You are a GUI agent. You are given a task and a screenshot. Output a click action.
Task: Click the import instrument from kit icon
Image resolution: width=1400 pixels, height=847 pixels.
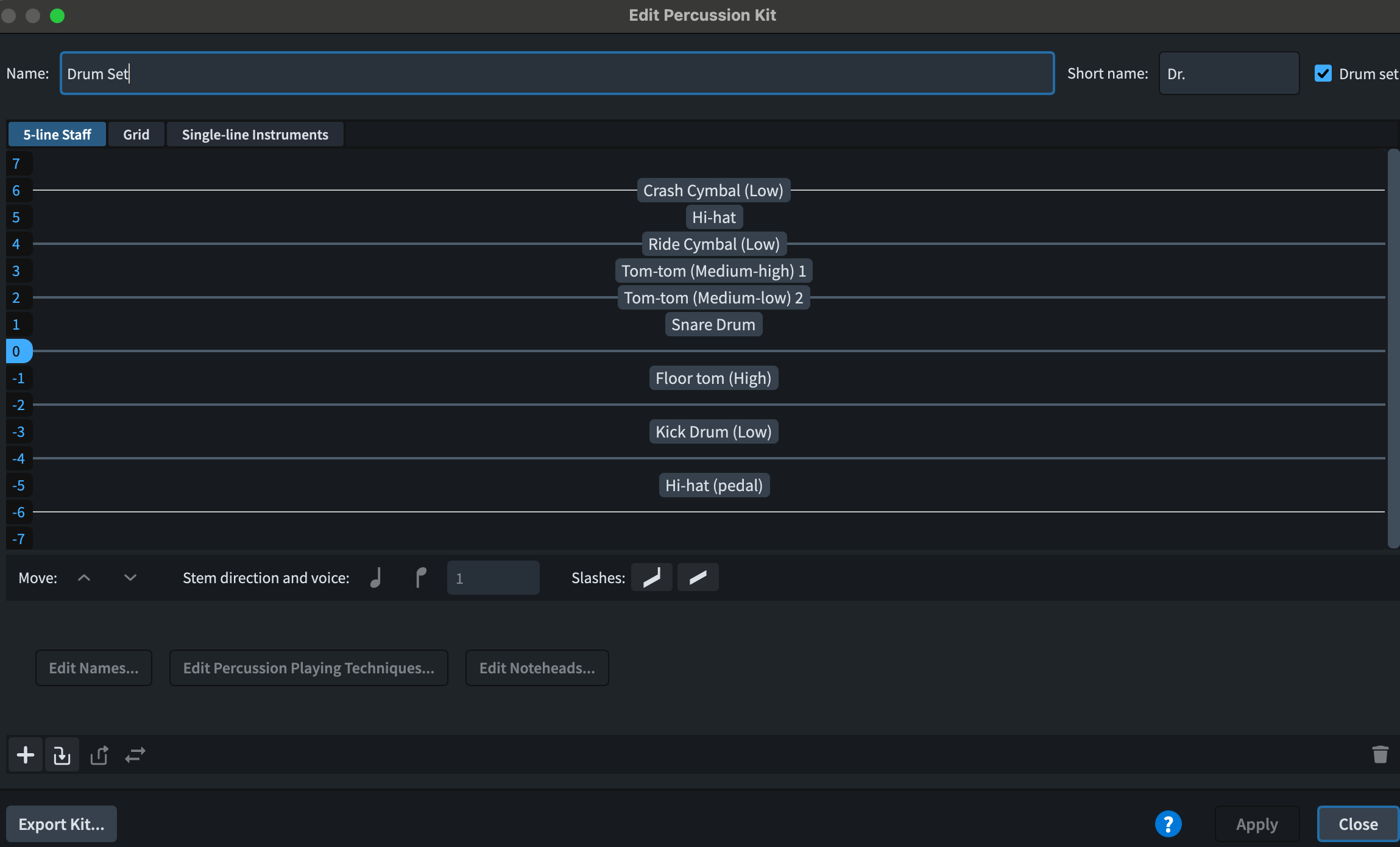(62, 755)
